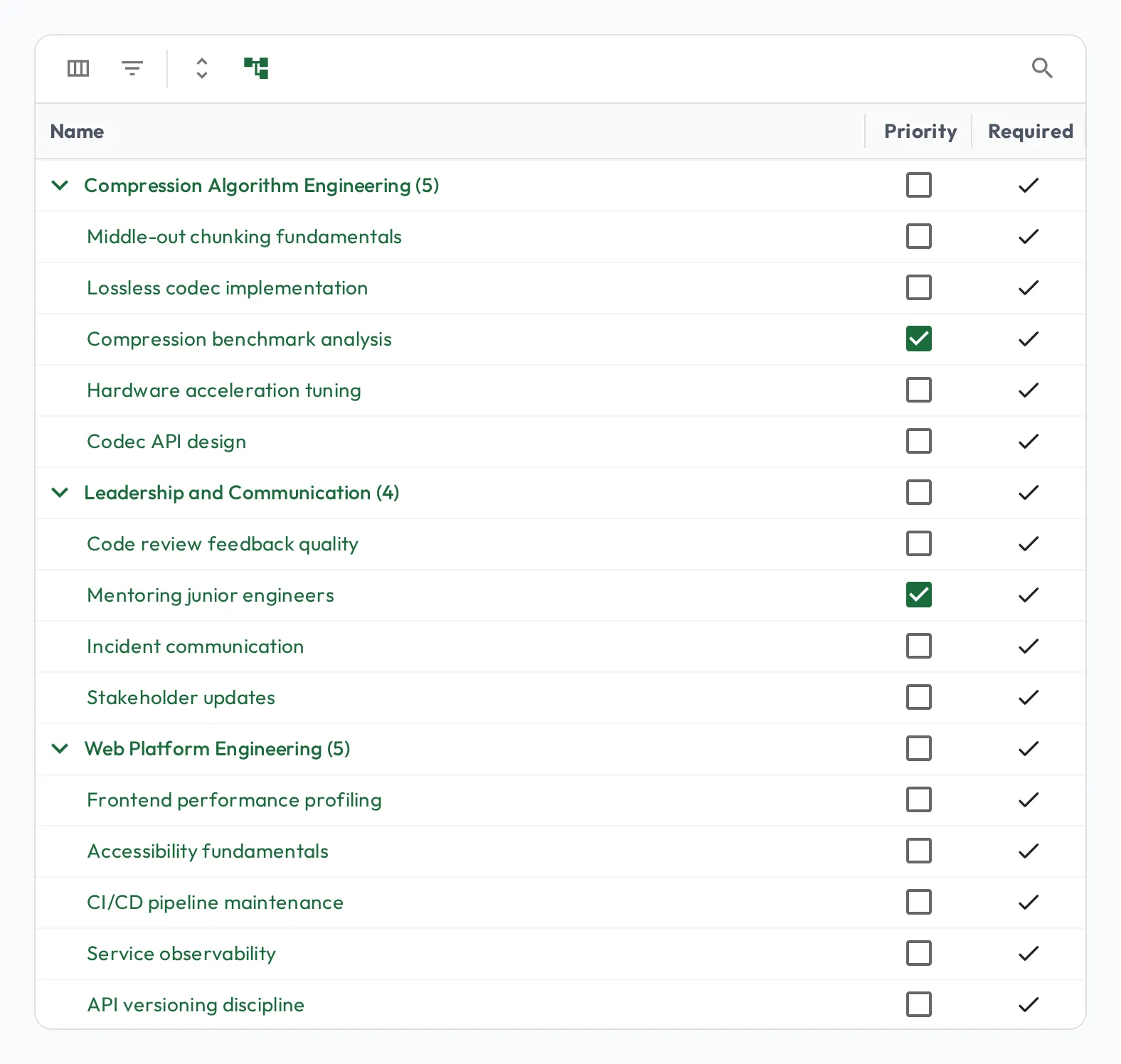
Task: Check Priority for Middle-out chunking fundamentals
Action: (x=919, y=237)
